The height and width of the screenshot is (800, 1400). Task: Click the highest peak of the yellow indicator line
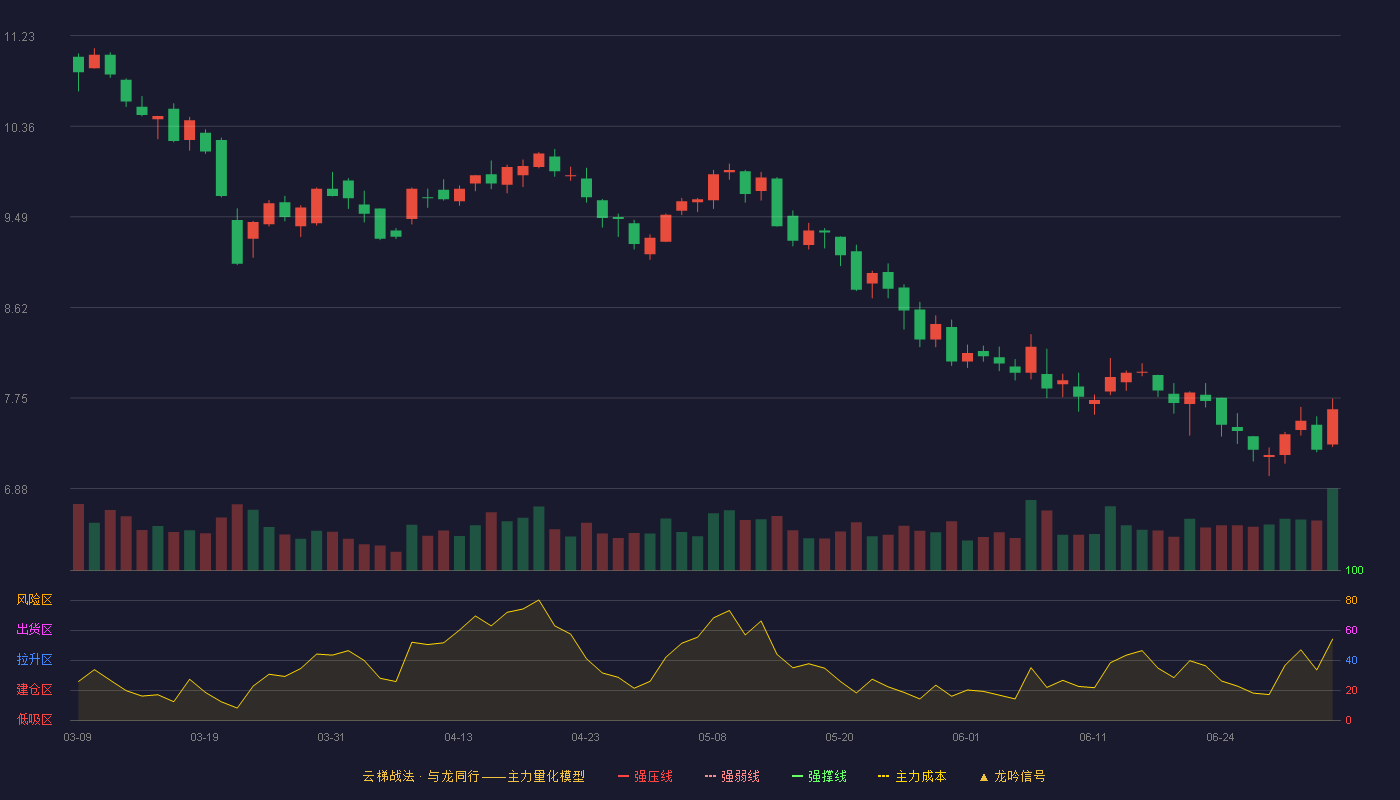pyautogui.click(x=539, y=600)
